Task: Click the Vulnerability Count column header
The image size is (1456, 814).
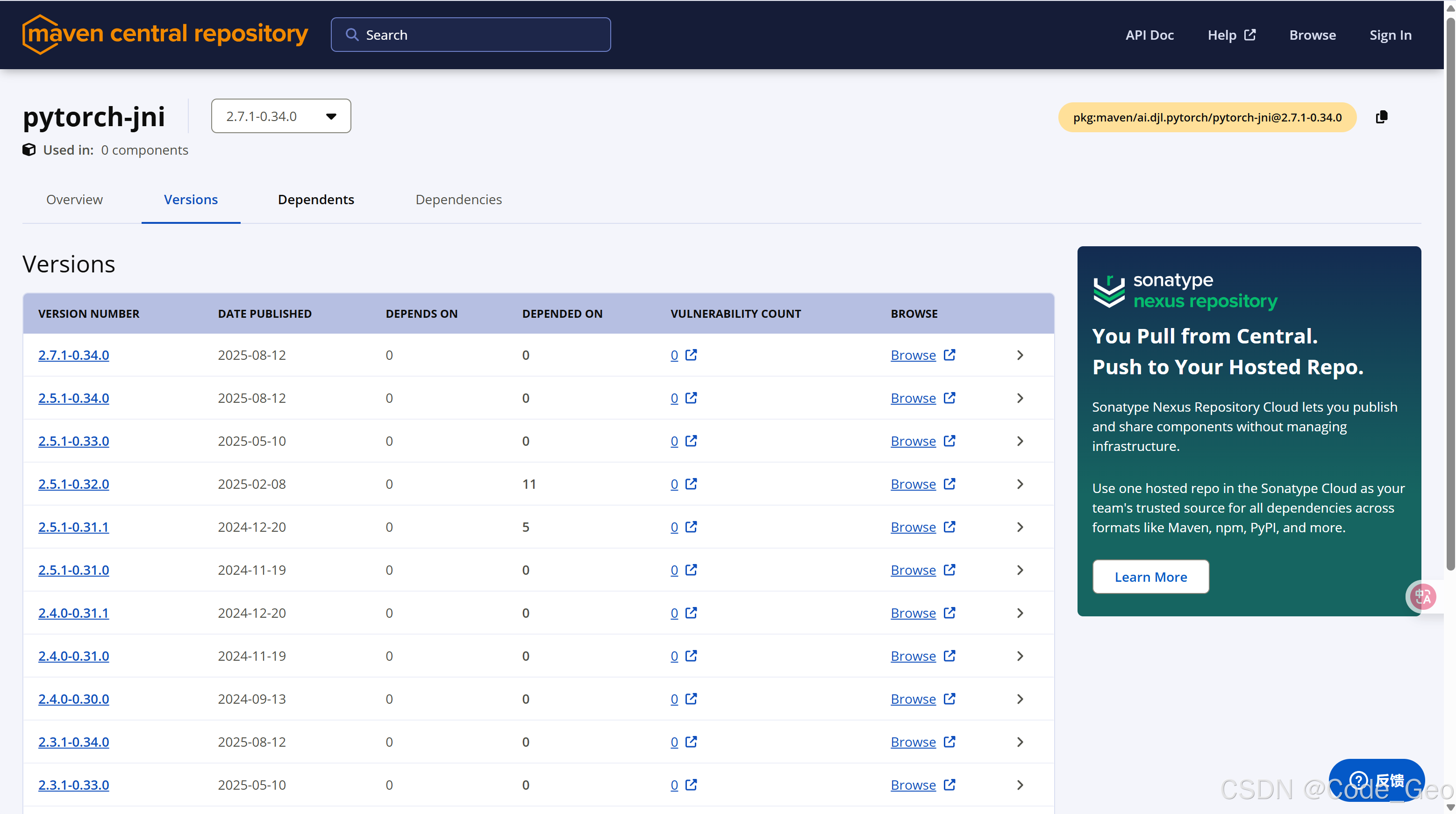Action: (735, 314)
